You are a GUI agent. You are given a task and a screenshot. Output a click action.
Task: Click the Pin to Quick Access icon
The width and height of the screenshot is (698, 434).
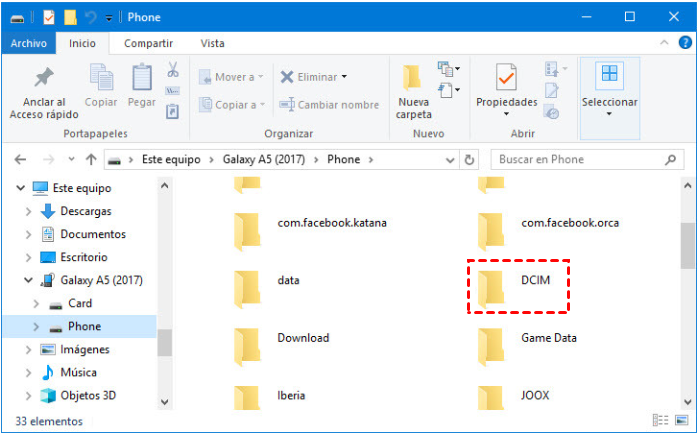point(44,78)
